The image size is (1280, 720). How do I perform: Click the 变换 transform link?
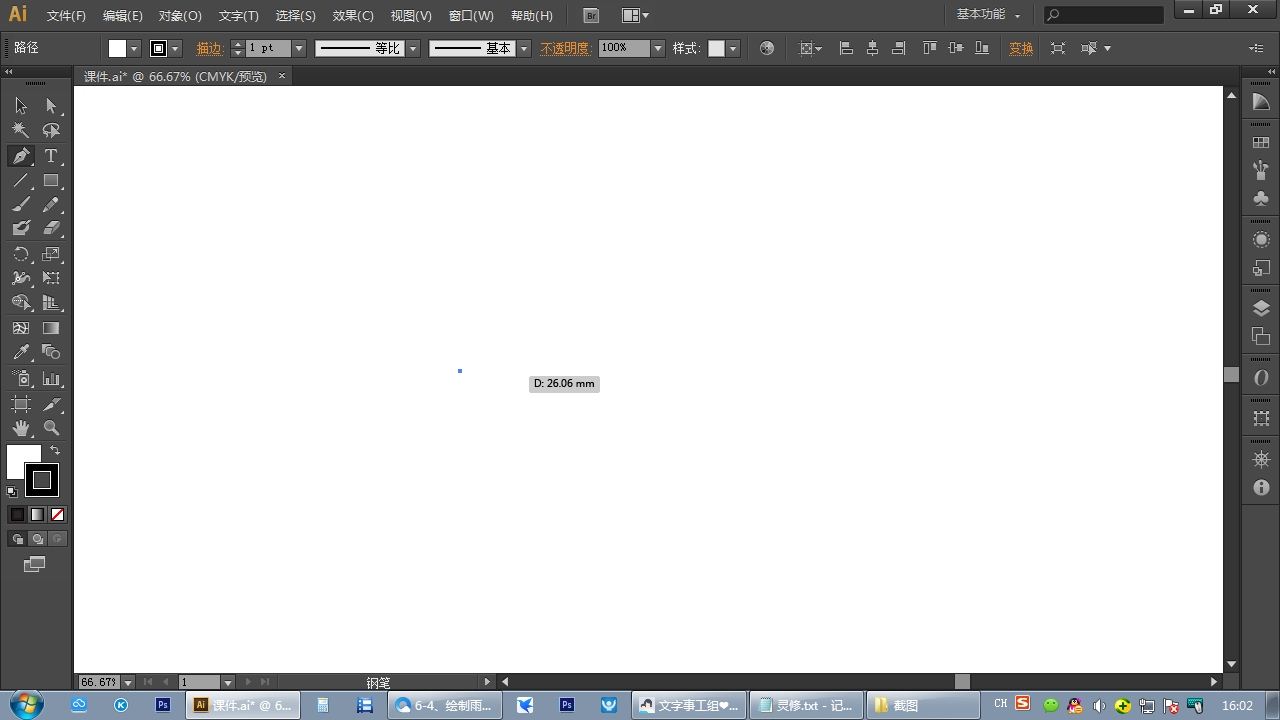click(x=1021, y=48)
